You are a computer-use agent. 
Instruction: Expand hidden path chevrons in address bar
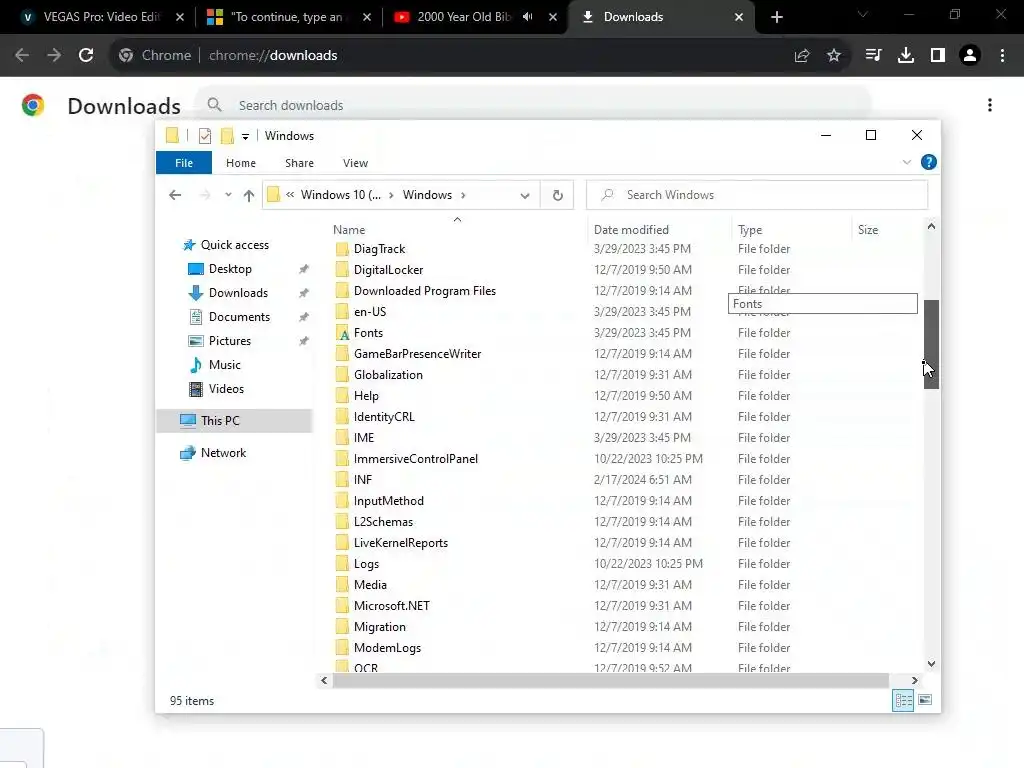coord(290,195)
